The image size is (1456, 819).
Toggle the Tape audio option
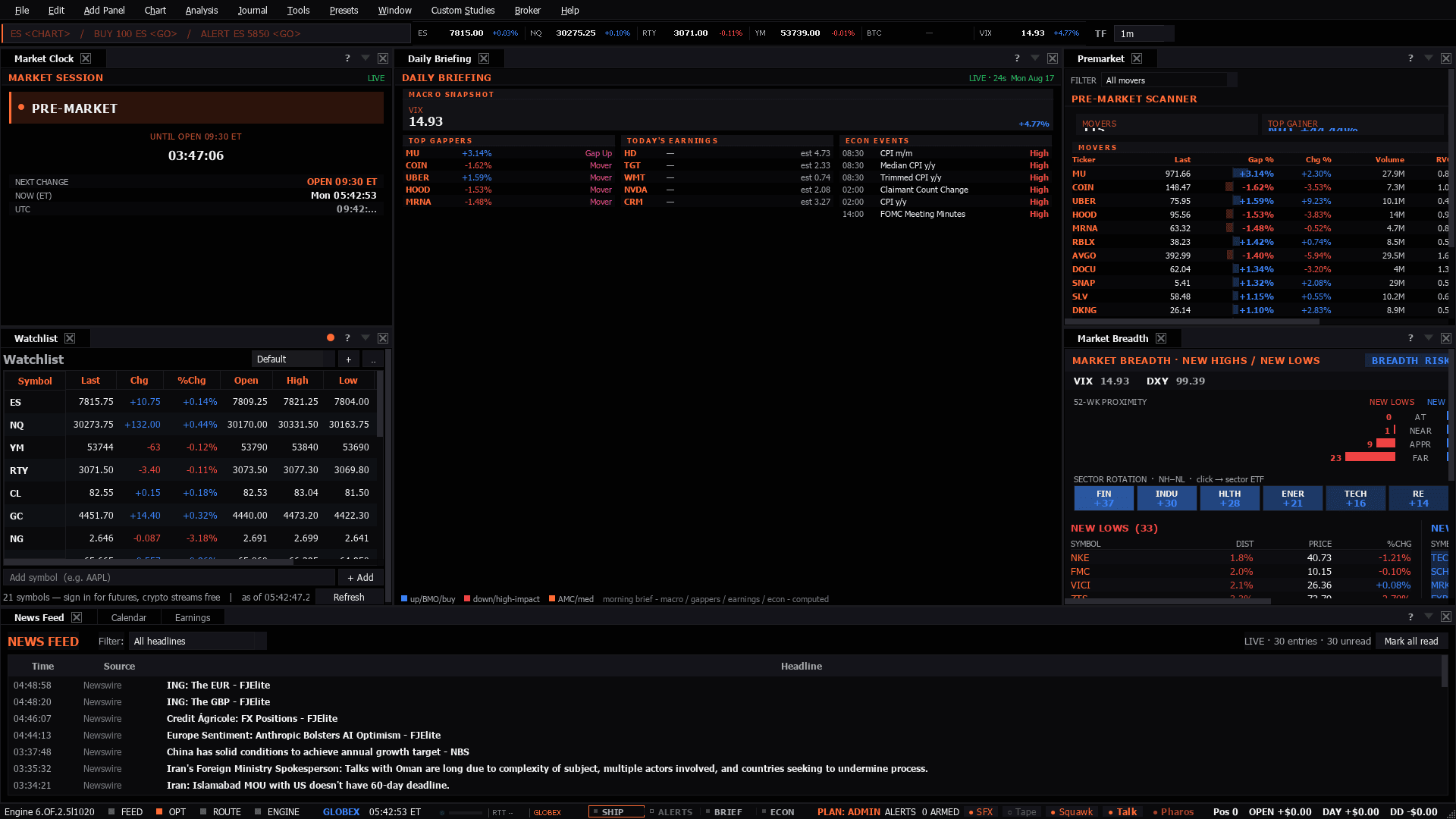pyautogui.click(x=1021, y=811)
